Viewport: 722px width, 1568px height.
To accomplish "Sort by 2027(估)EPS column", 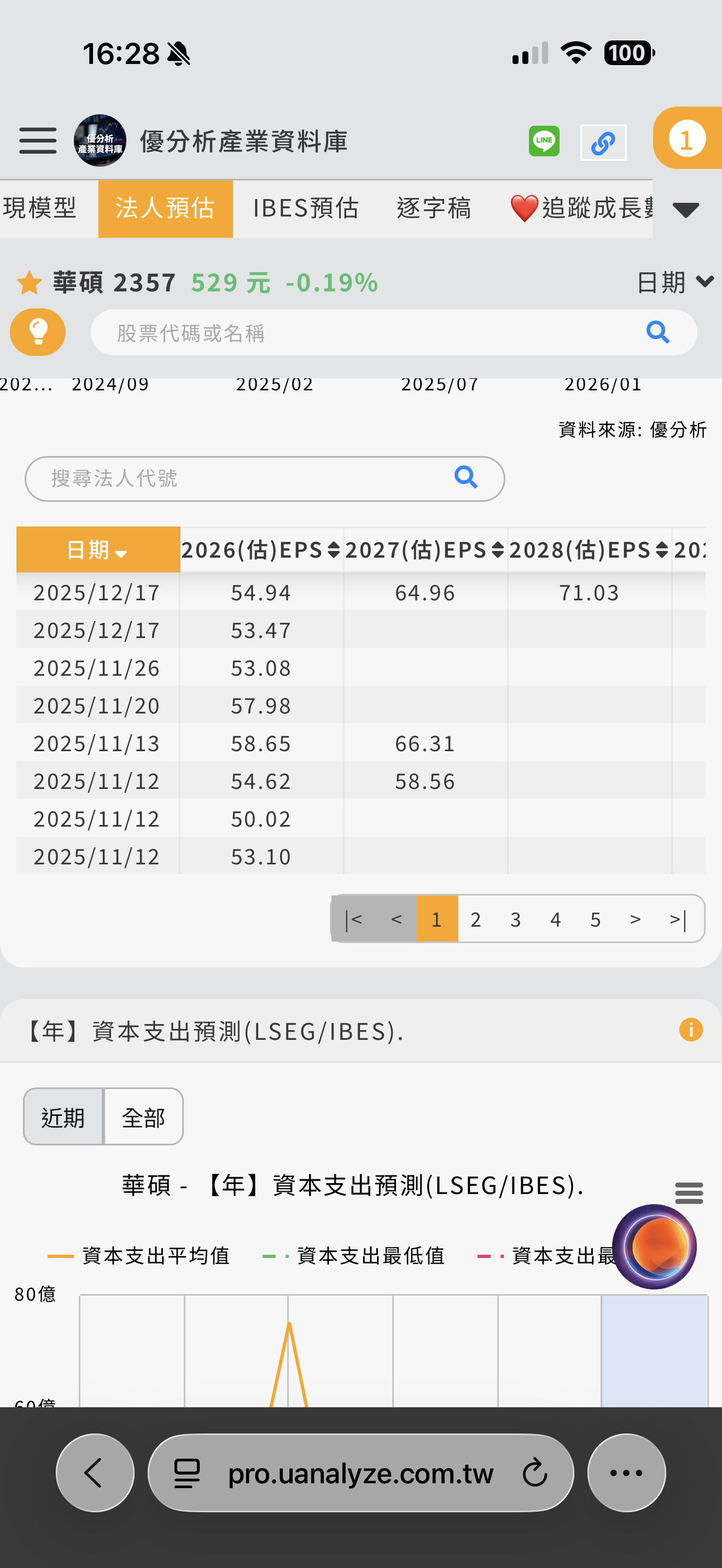I will (x=426, y=549).
